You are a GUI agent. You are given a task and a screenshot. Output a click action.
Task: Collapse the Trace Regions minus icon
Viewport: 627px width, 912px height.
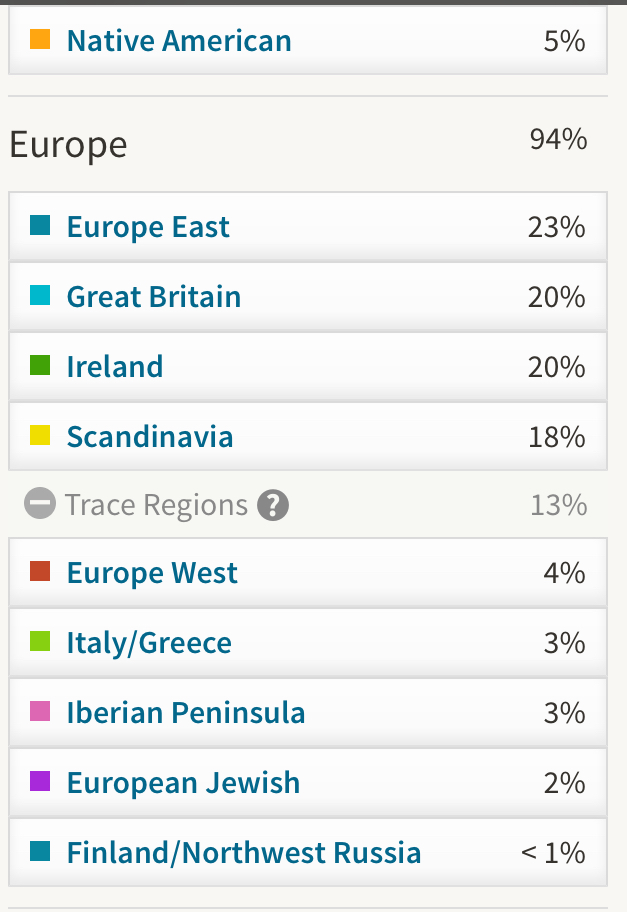(x=40, y=503)
